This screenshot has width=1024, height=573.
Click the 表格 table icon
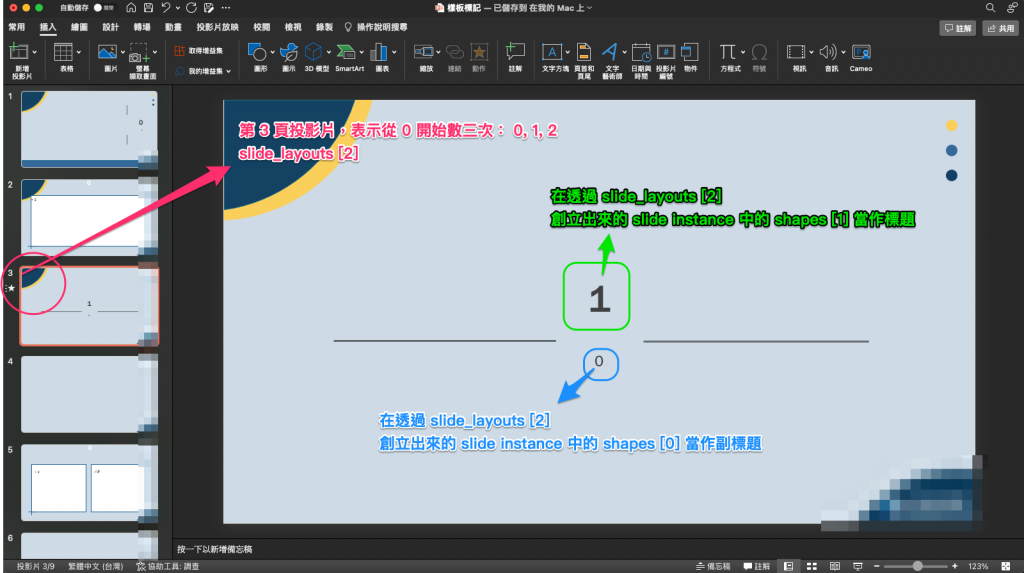click(x=63, y=52)
